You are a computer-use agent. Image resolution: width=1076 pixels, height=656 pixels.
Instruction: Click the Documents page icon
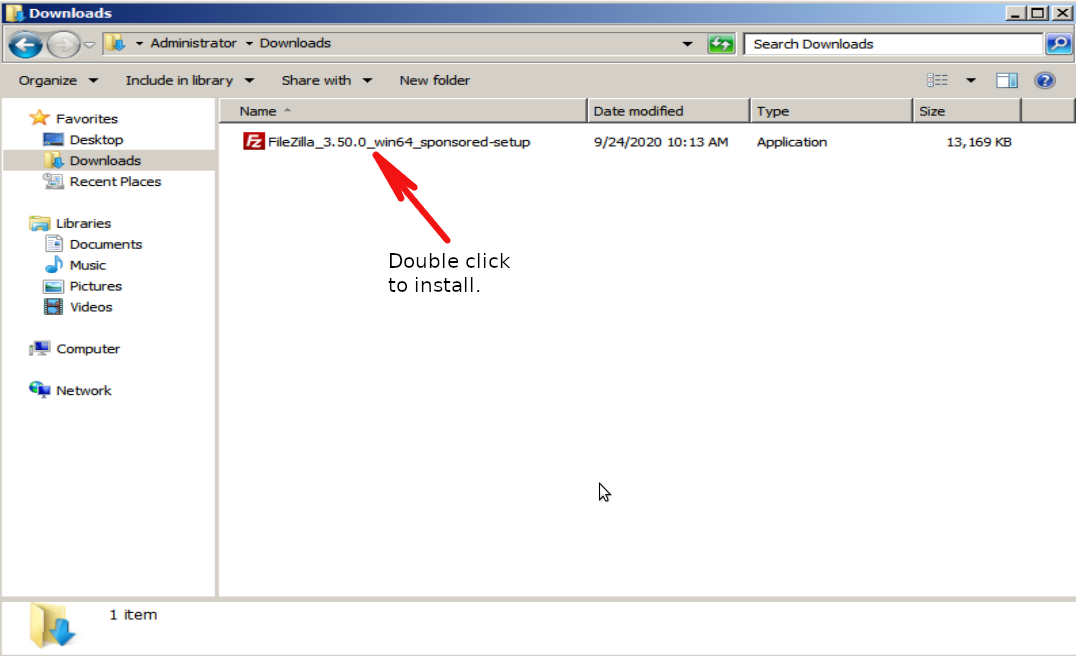(54, 244)
